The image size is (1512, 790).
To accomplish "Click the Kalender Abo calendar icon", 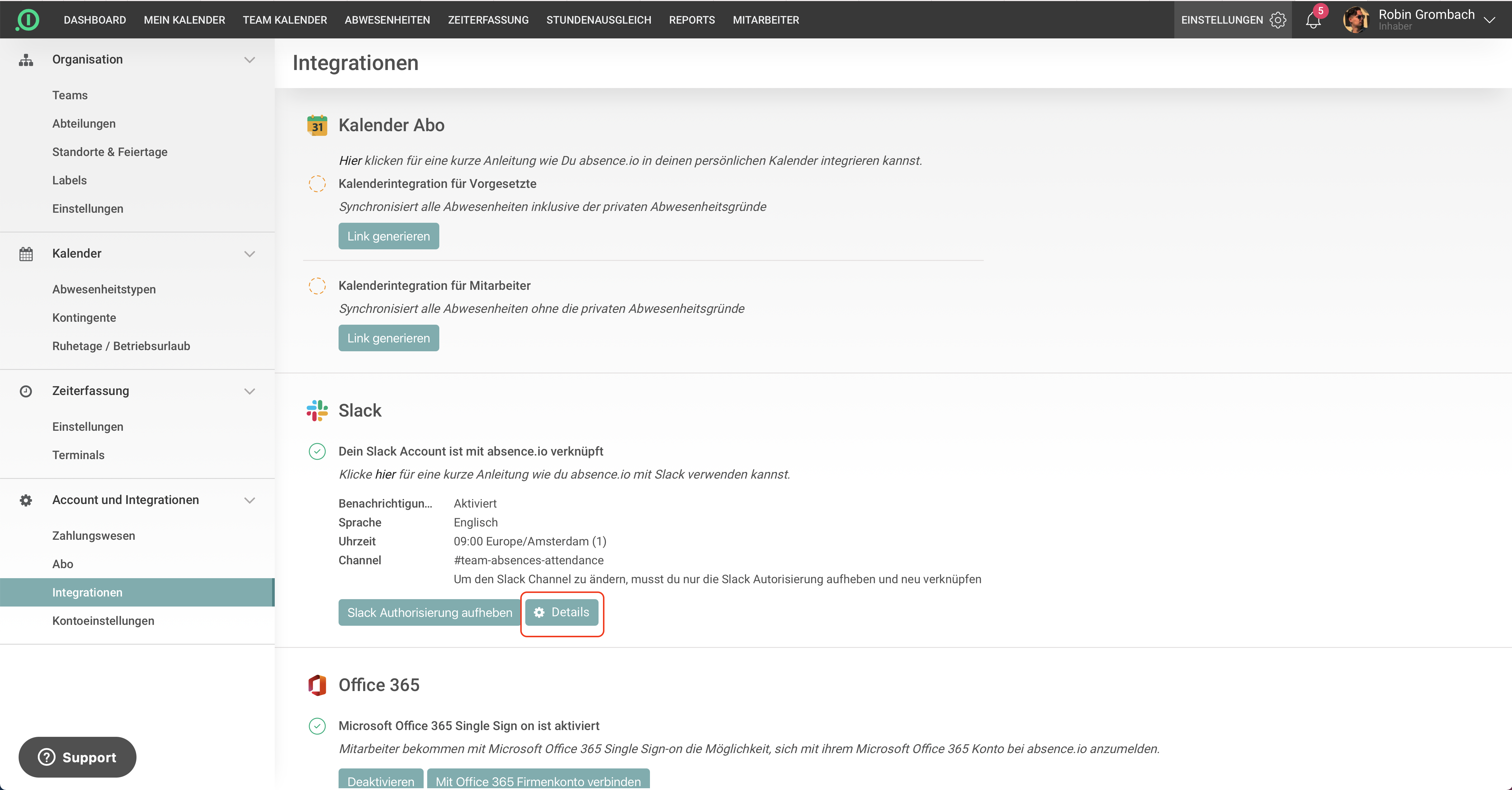I will tap(317, 125).
